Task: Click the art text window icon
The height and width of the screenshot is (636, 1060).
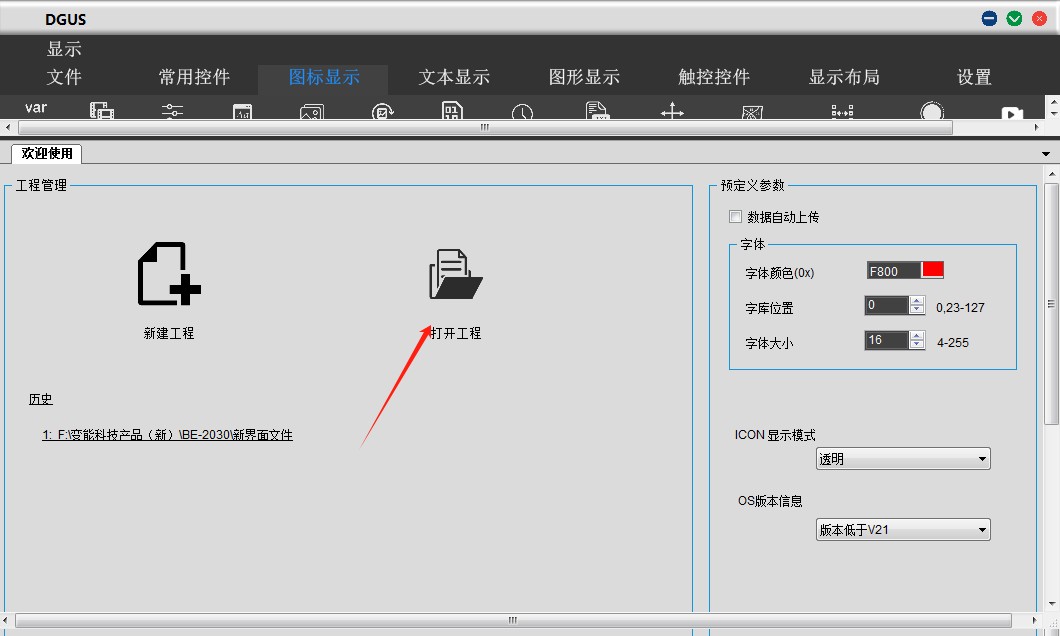Action: tap(242, 112)
